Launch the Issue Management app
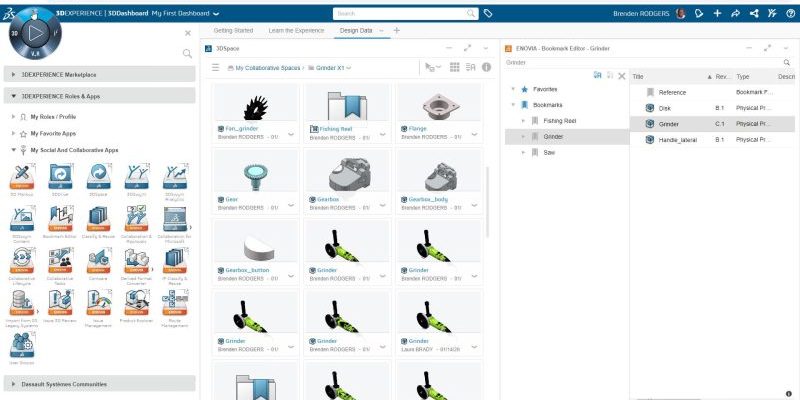 [x=98, y=303]
